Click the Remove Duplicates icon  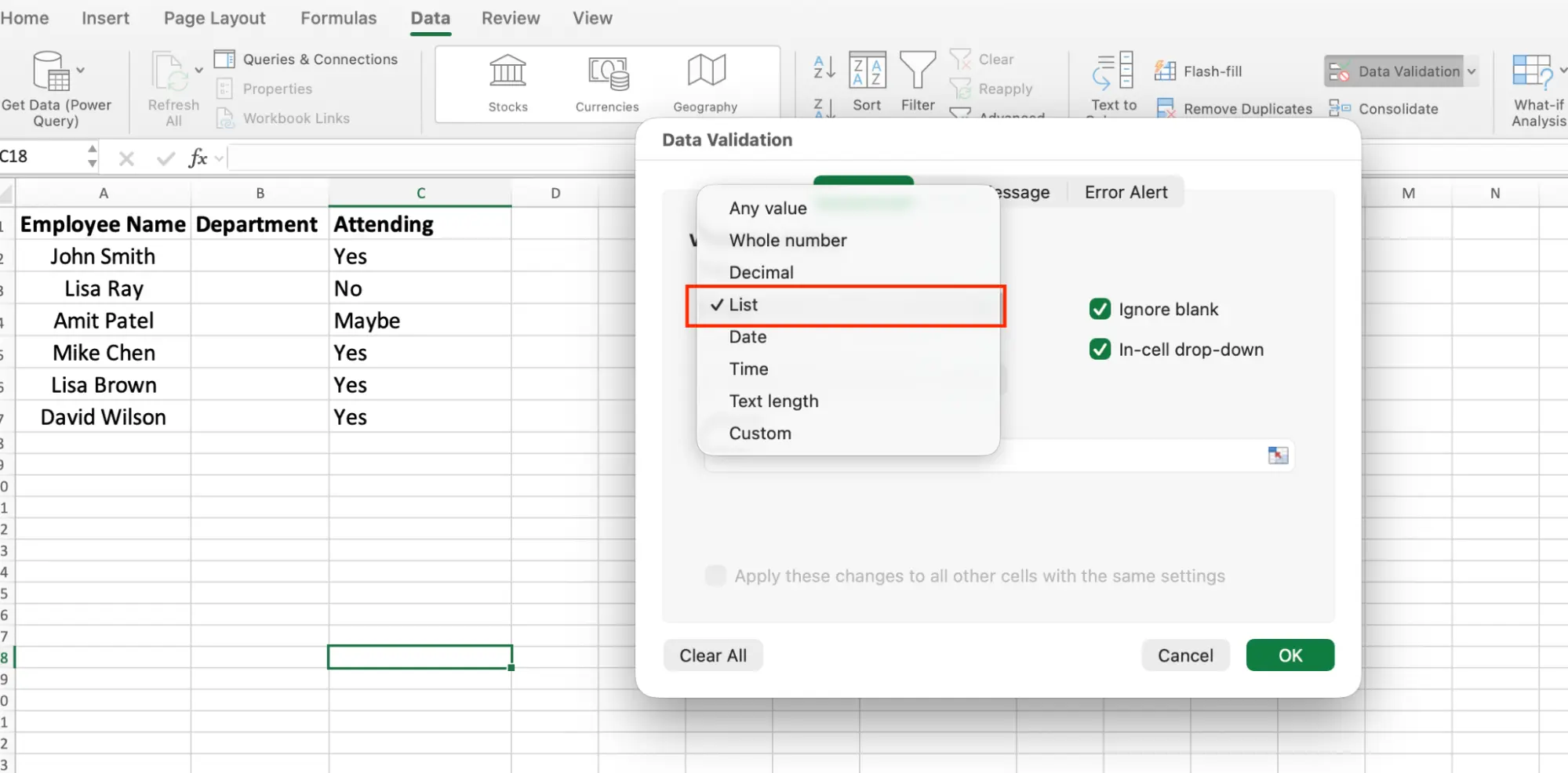pos(1166,108)
